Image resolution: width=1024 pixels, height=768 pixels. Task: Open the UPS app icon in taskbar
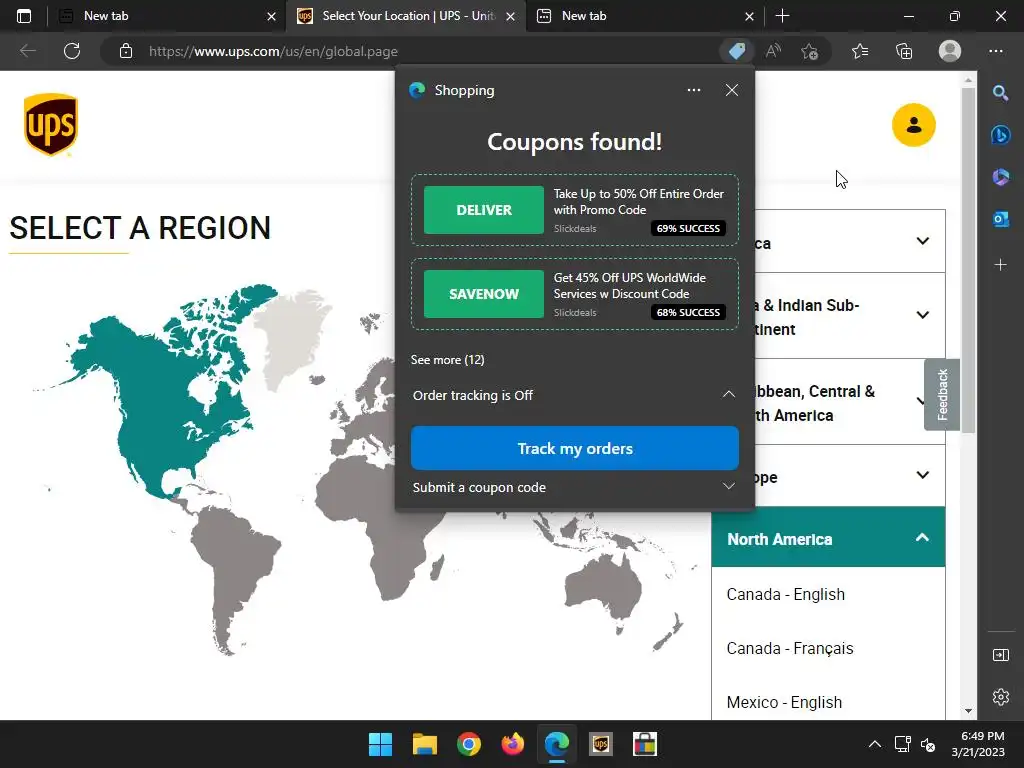click(x=601, y=744)
